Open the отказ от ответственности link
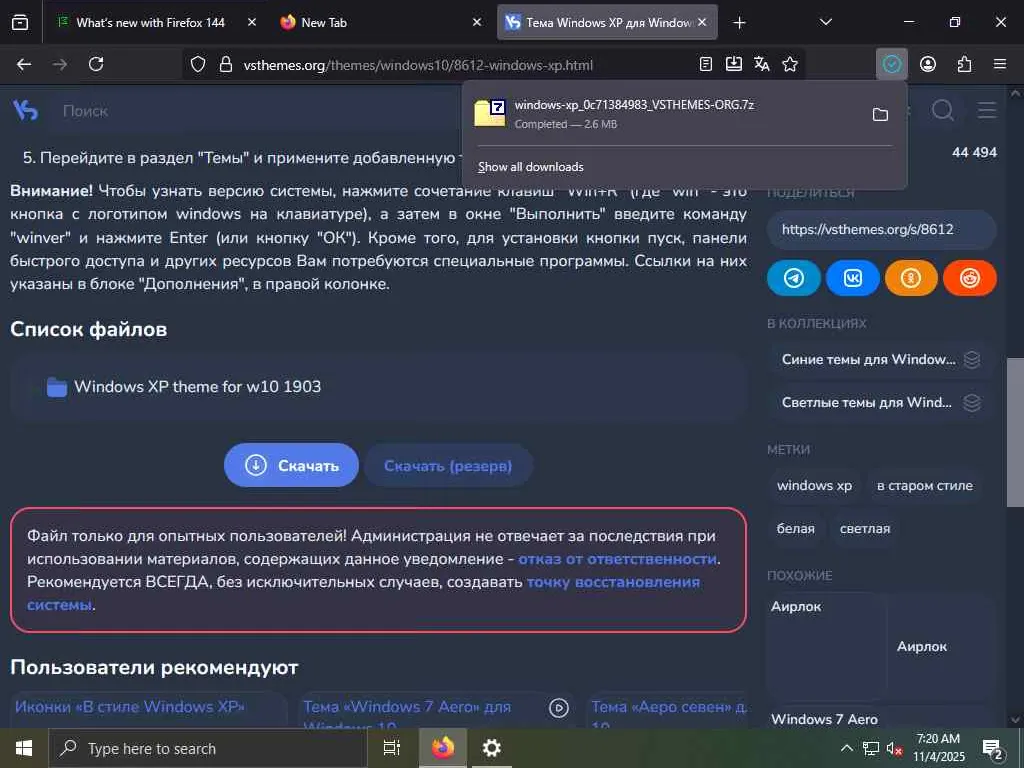 617,559
